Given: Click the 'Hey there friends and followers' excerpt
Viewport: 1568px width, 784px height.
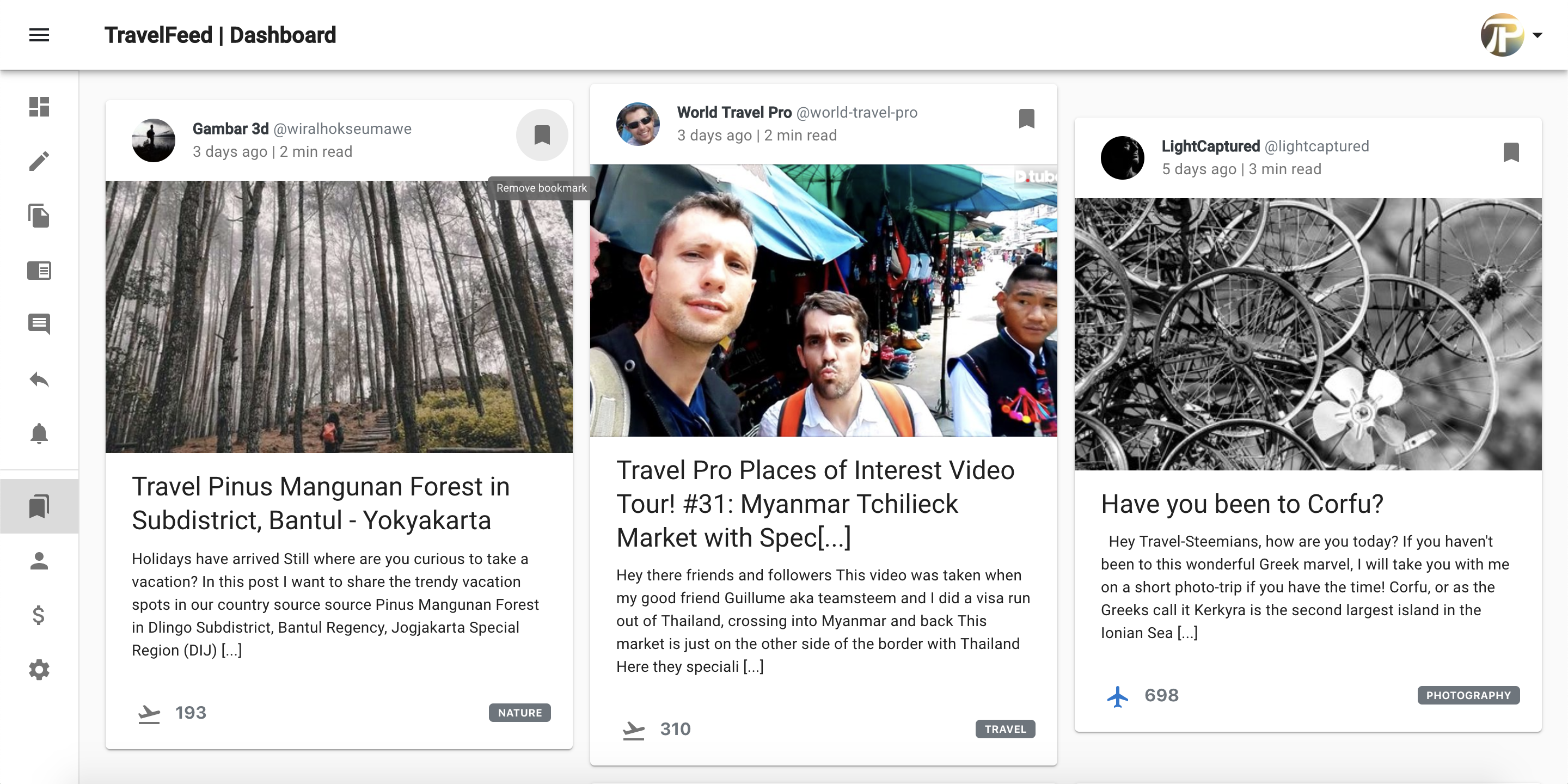Looking at the screenshot, I should pos(823,621).
